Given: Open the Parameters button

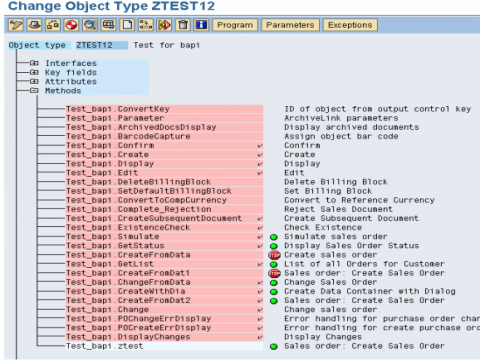Looking at the screenshot, I should (290, 25).
